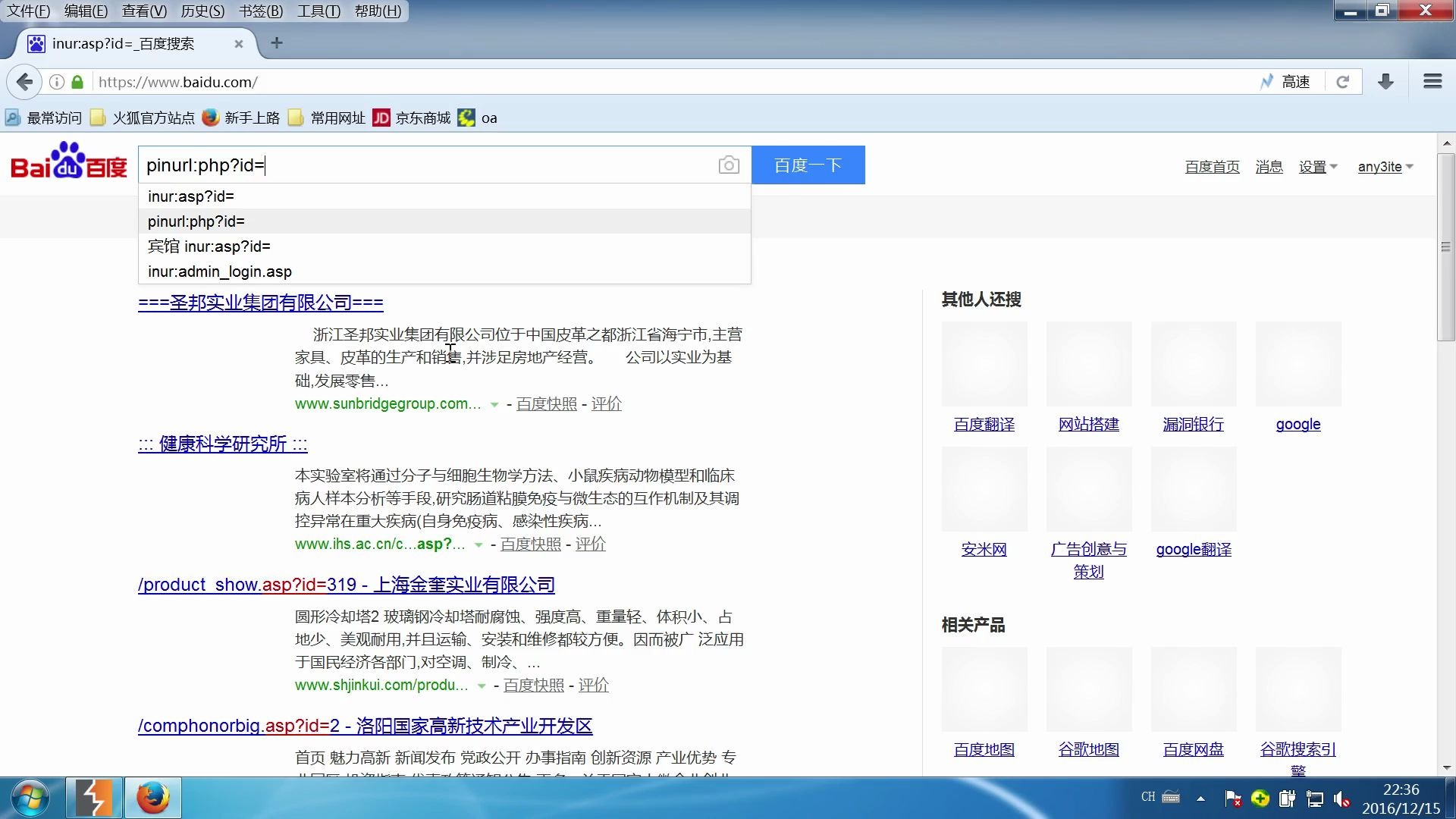Click the Firefox taskbar icon
Viewport: 1456px width, 819px height.
(x=153, y=798)
